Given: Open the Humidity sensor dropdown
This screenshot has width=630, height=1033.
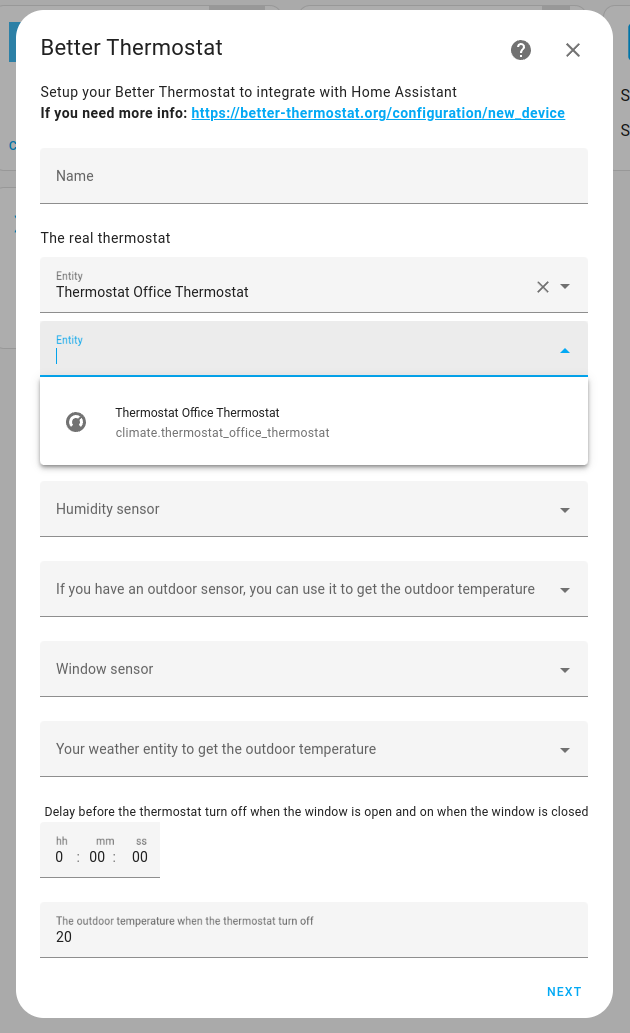Looking at the screenshot, I should (566, 508).
